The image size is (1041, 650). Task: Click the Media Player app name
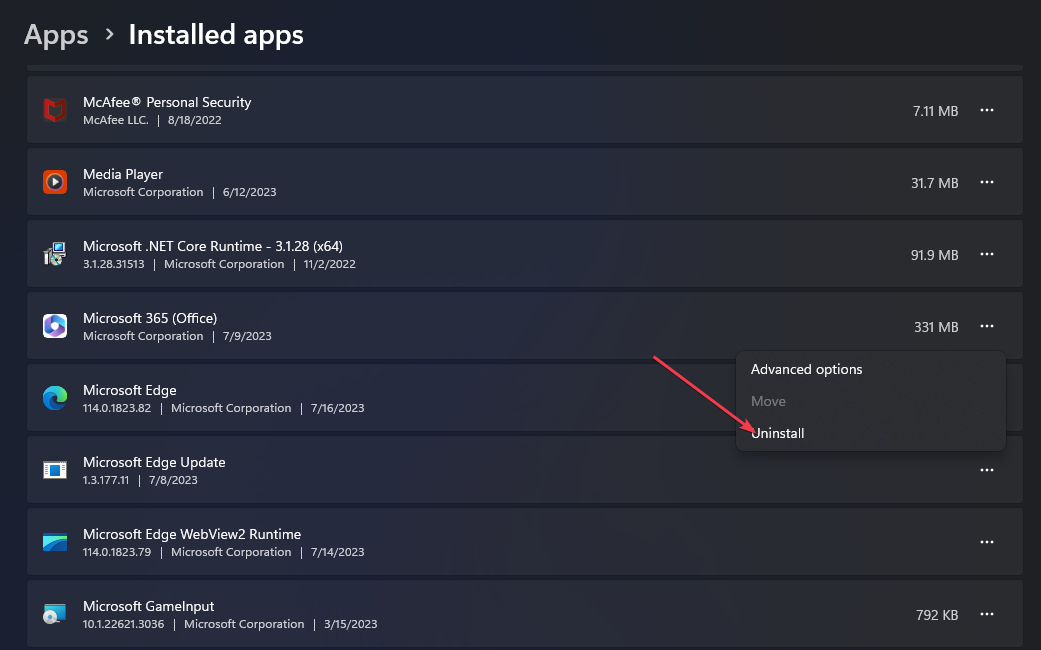[123, 174]
